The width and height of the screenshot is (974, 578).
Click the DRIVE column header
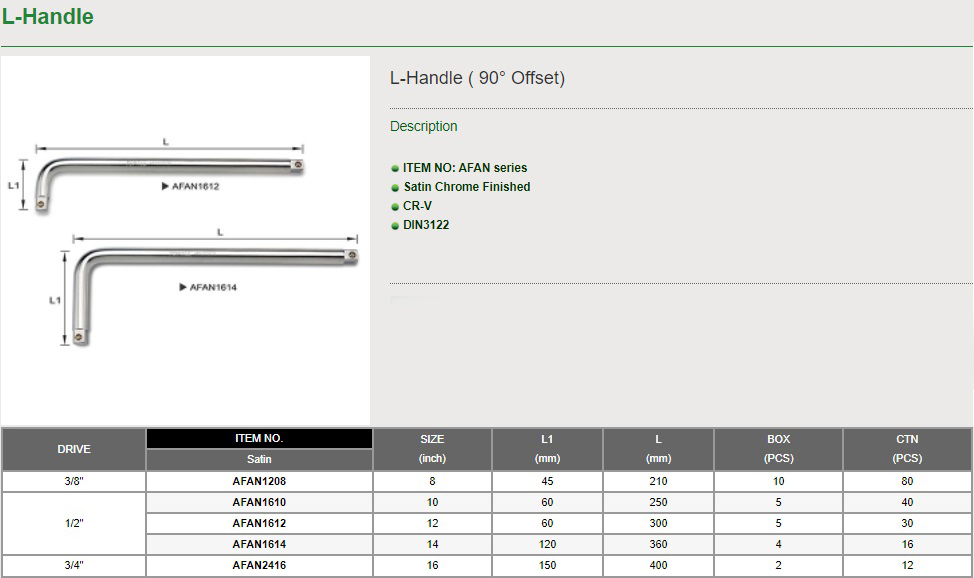pyautogui.click(x=73, y=449)
